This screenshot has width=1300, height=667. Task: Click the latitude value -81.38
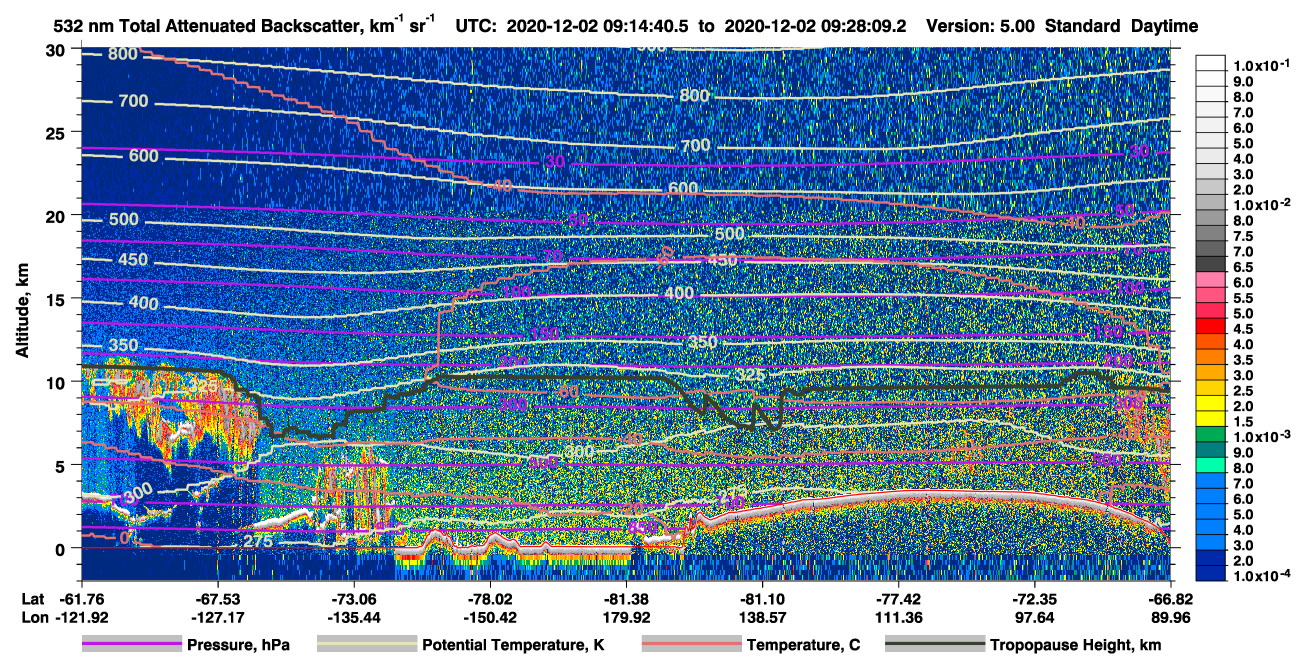point(627,598)
